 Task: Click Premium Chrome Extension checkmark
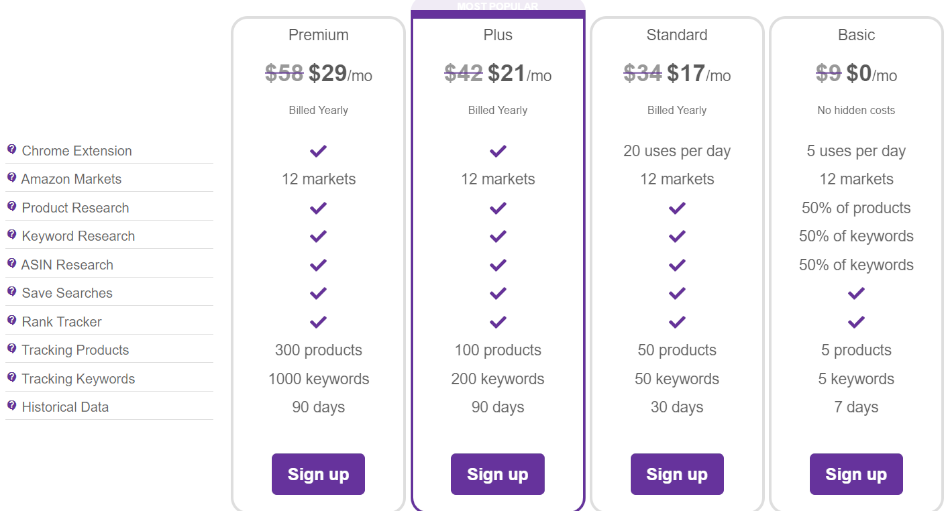point(318,151)
